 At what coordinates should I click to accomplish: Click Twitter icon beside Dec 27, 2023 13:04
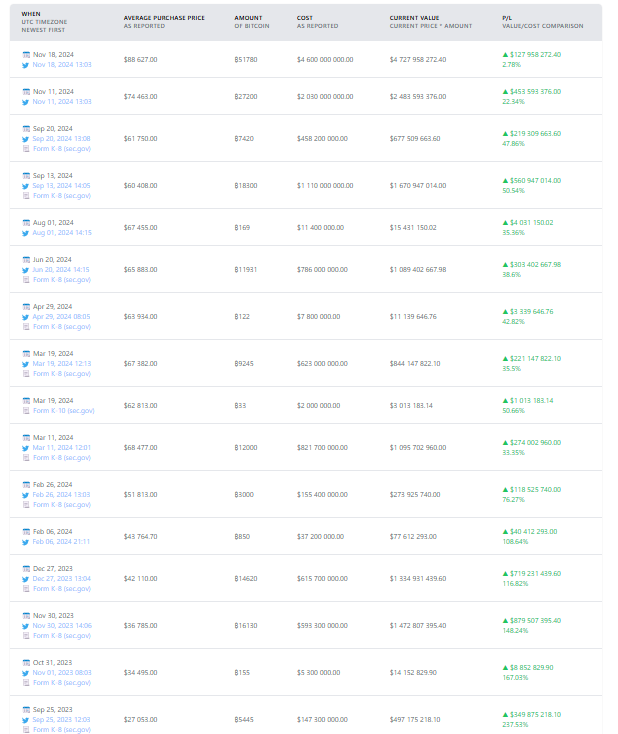pos(26,579)
